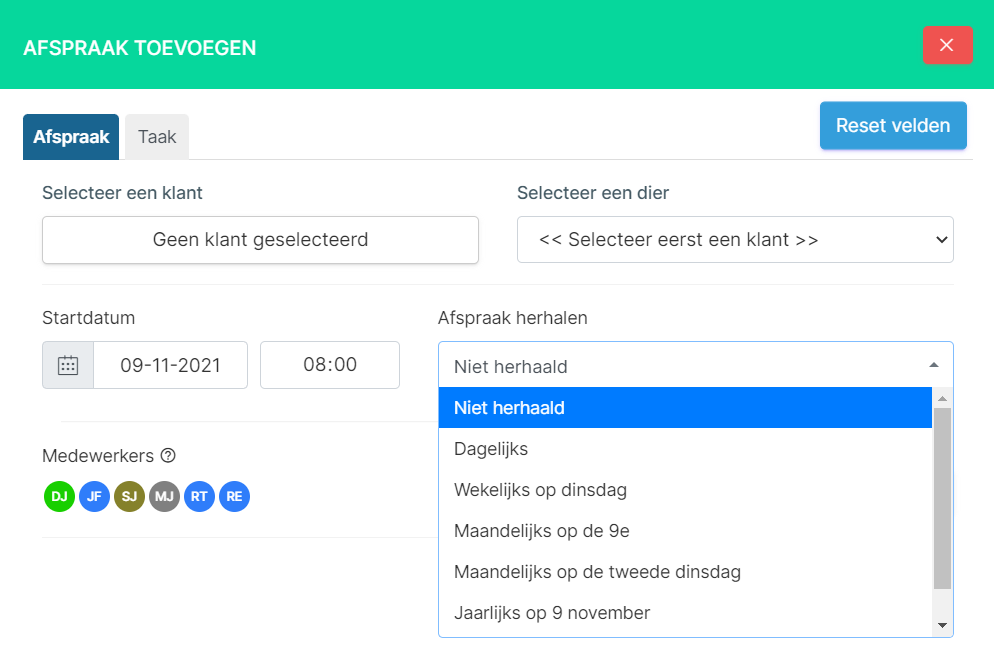Select employee avatar SJ

click(129, 496)
